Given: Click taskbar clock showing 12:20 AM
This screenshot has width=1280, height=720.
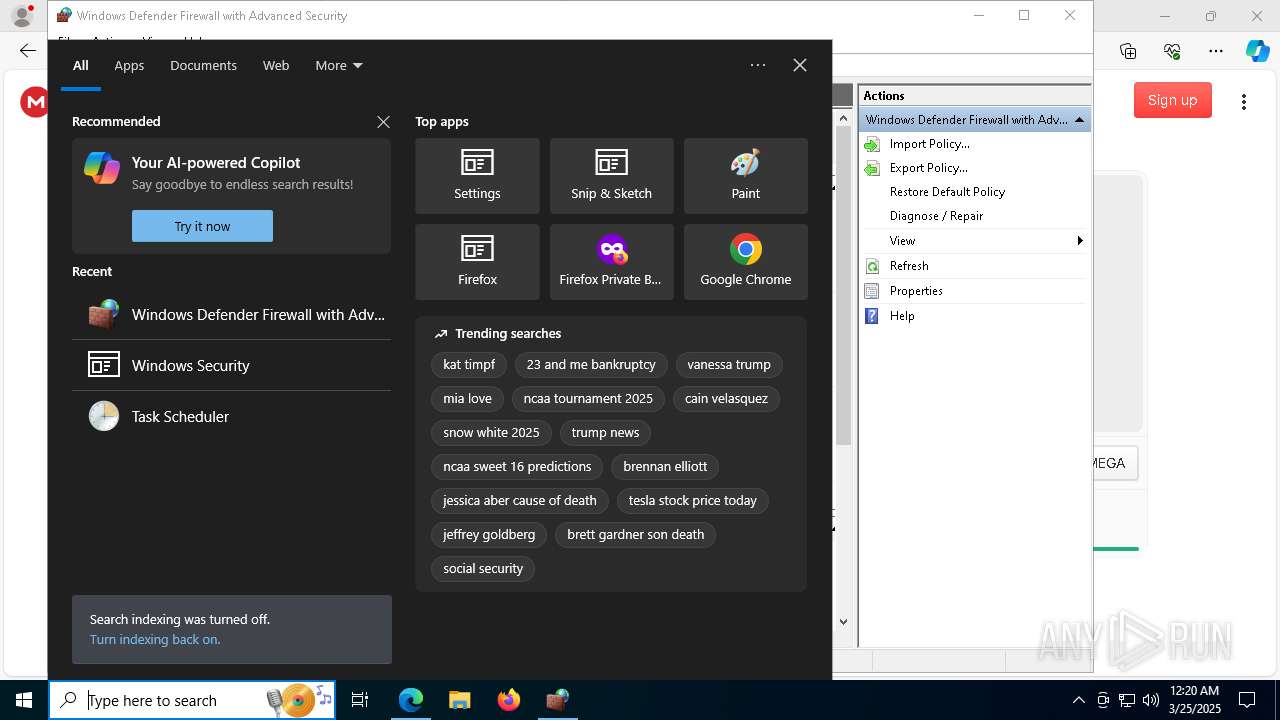Looking at the screenshot, I should (1194, 700).
